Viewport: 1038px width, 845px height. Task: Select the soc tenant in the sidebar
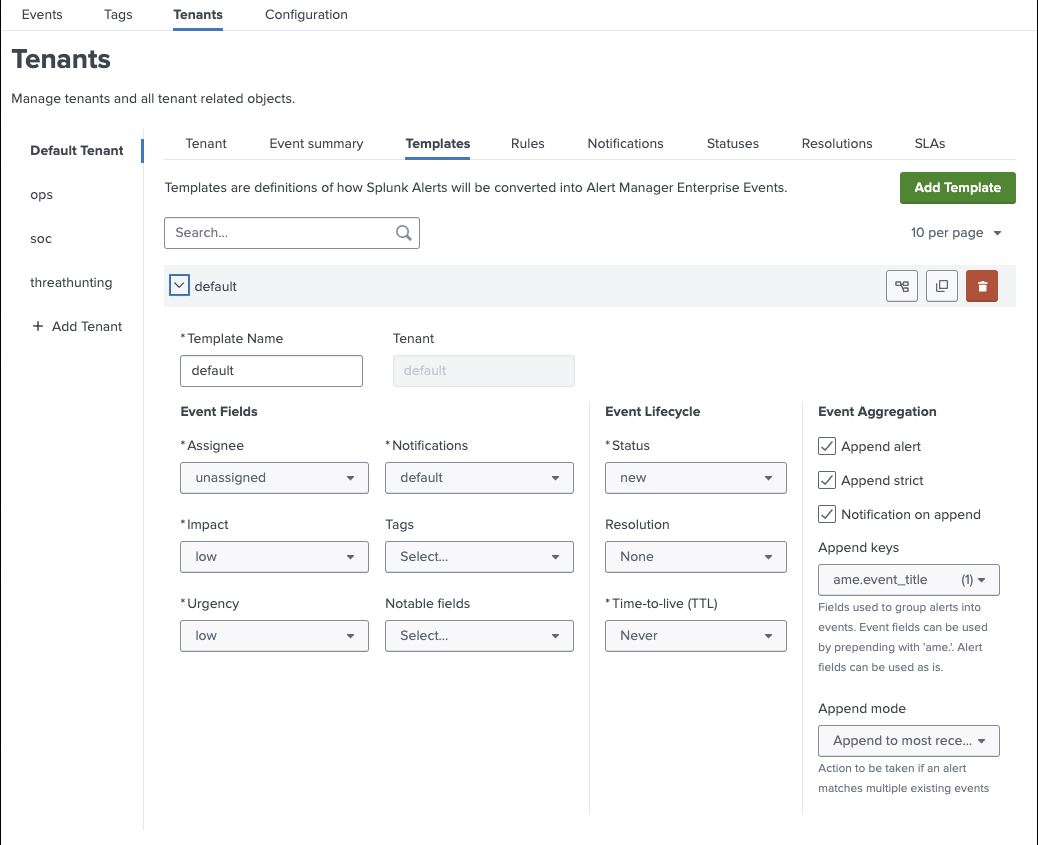tap(40, 238)
